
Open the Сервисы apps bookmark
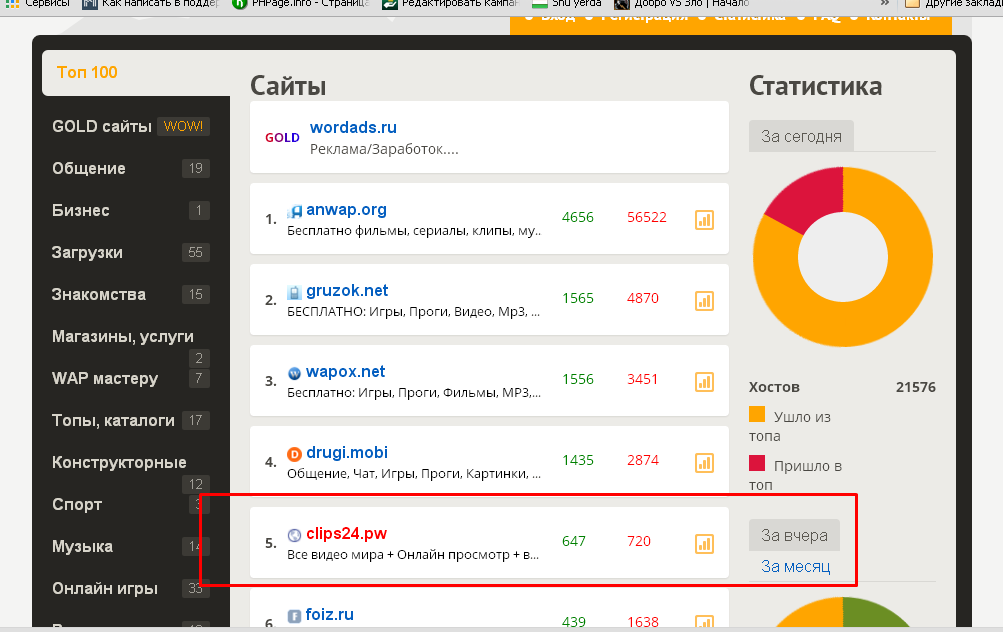click(37, 3)
